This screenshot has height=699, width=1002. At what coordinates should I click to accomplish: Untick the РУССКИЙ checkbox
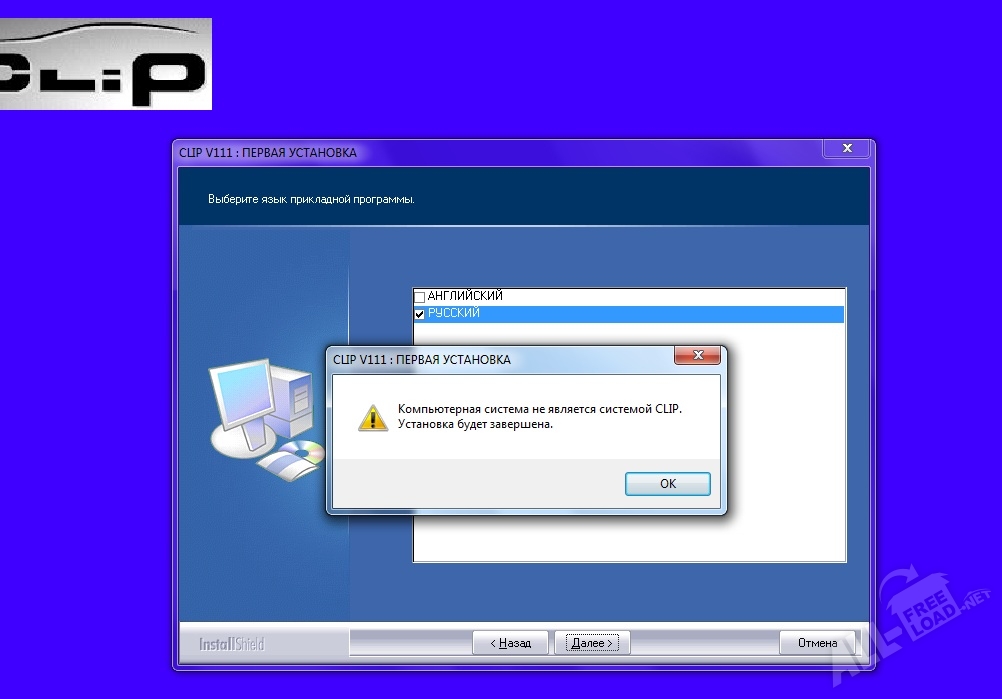(420, 315)
